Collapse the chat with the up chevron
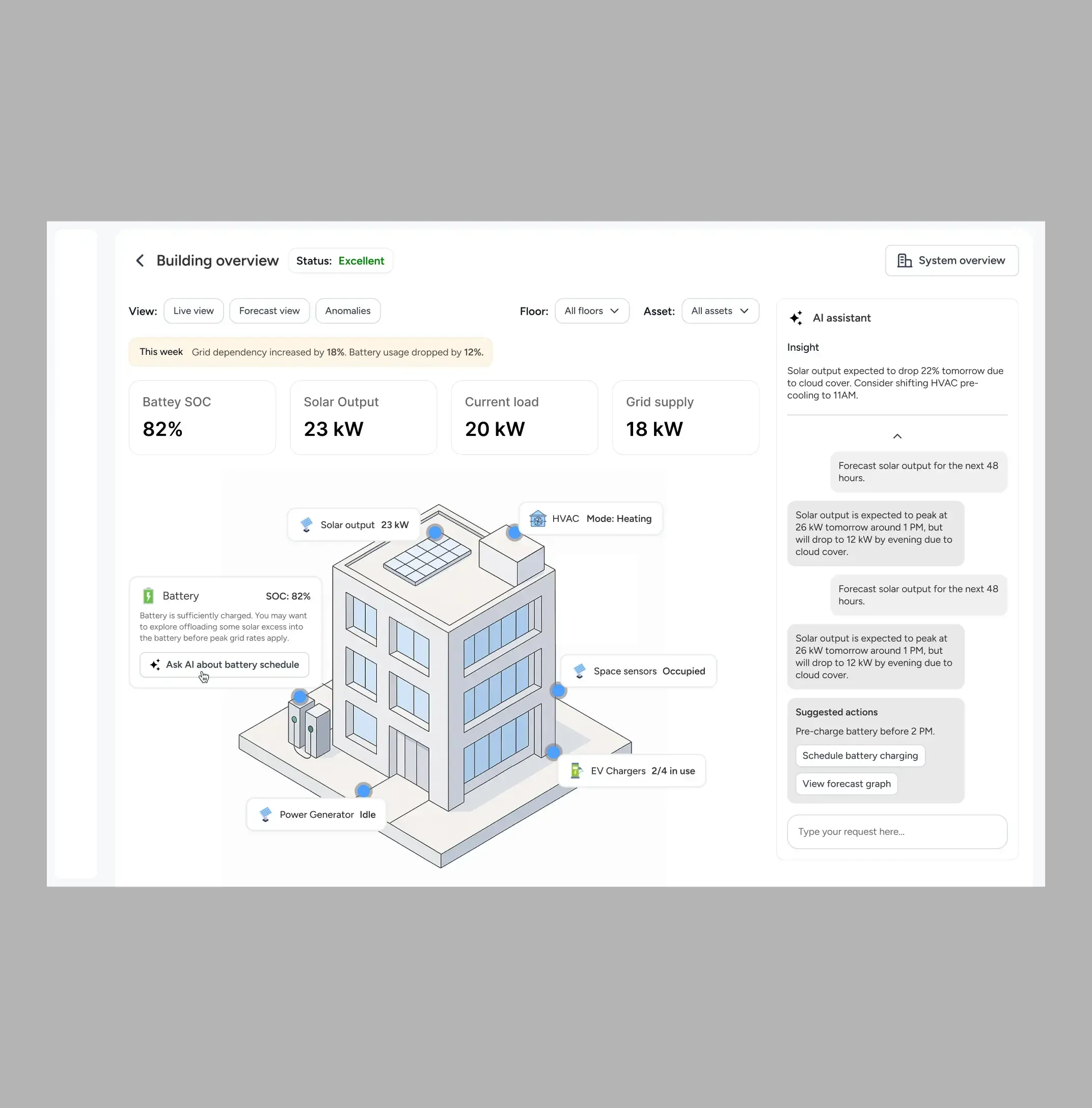Viewport: 1092px width, 1108px height. (897, 436)
